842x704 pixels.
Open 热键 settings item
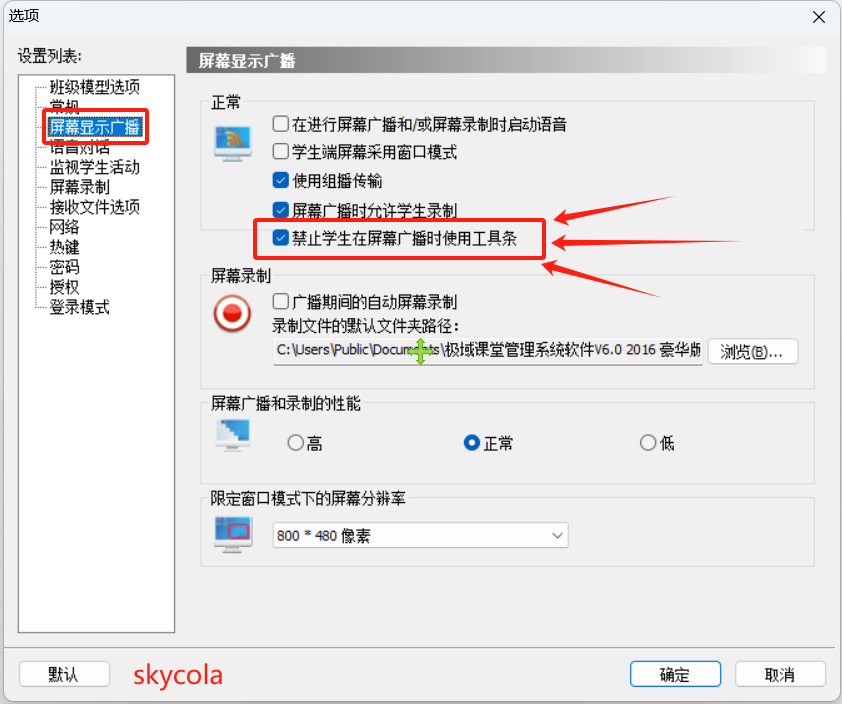coord(64,247)
